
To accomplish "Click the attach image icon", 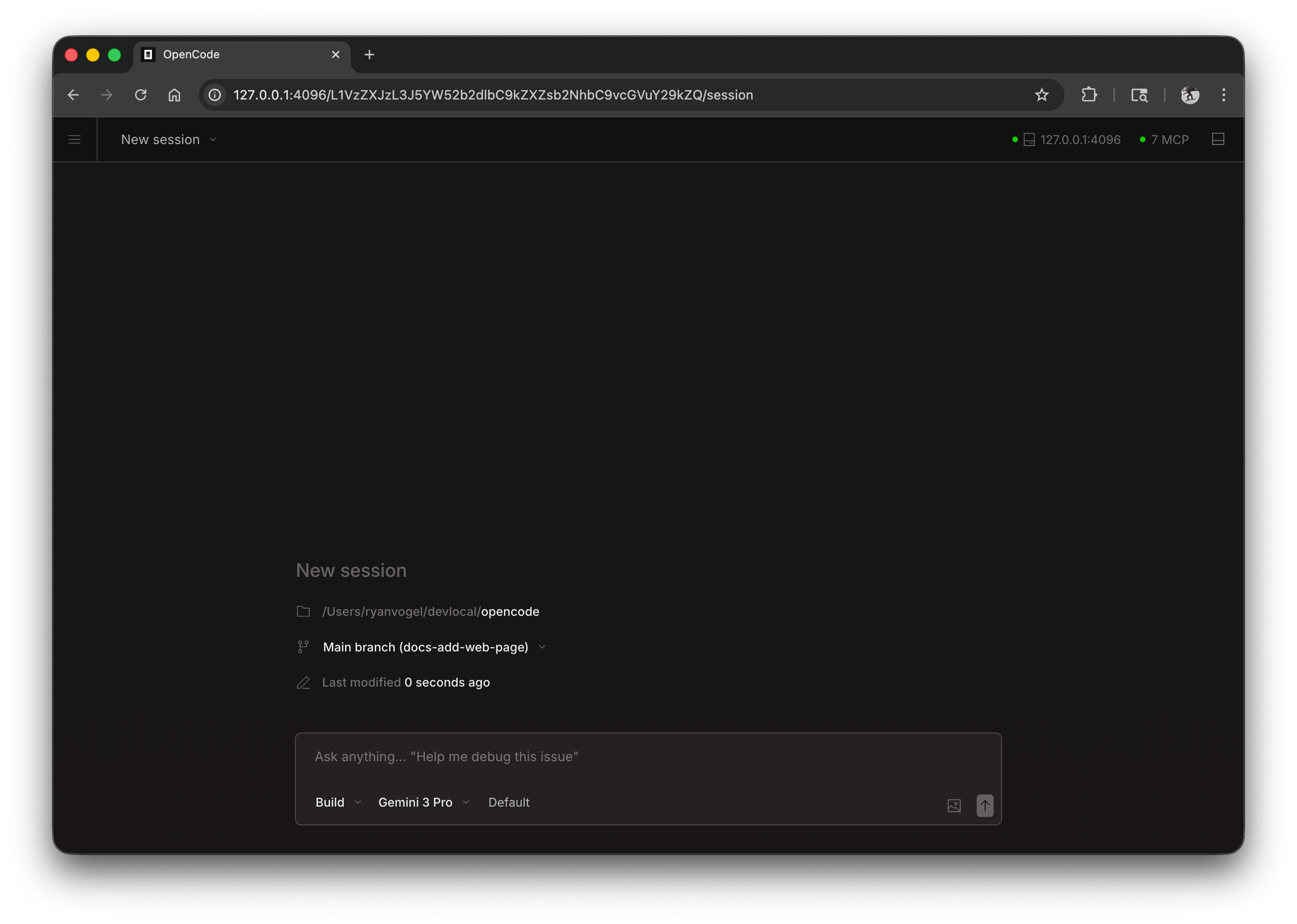I will coord(954,806).
